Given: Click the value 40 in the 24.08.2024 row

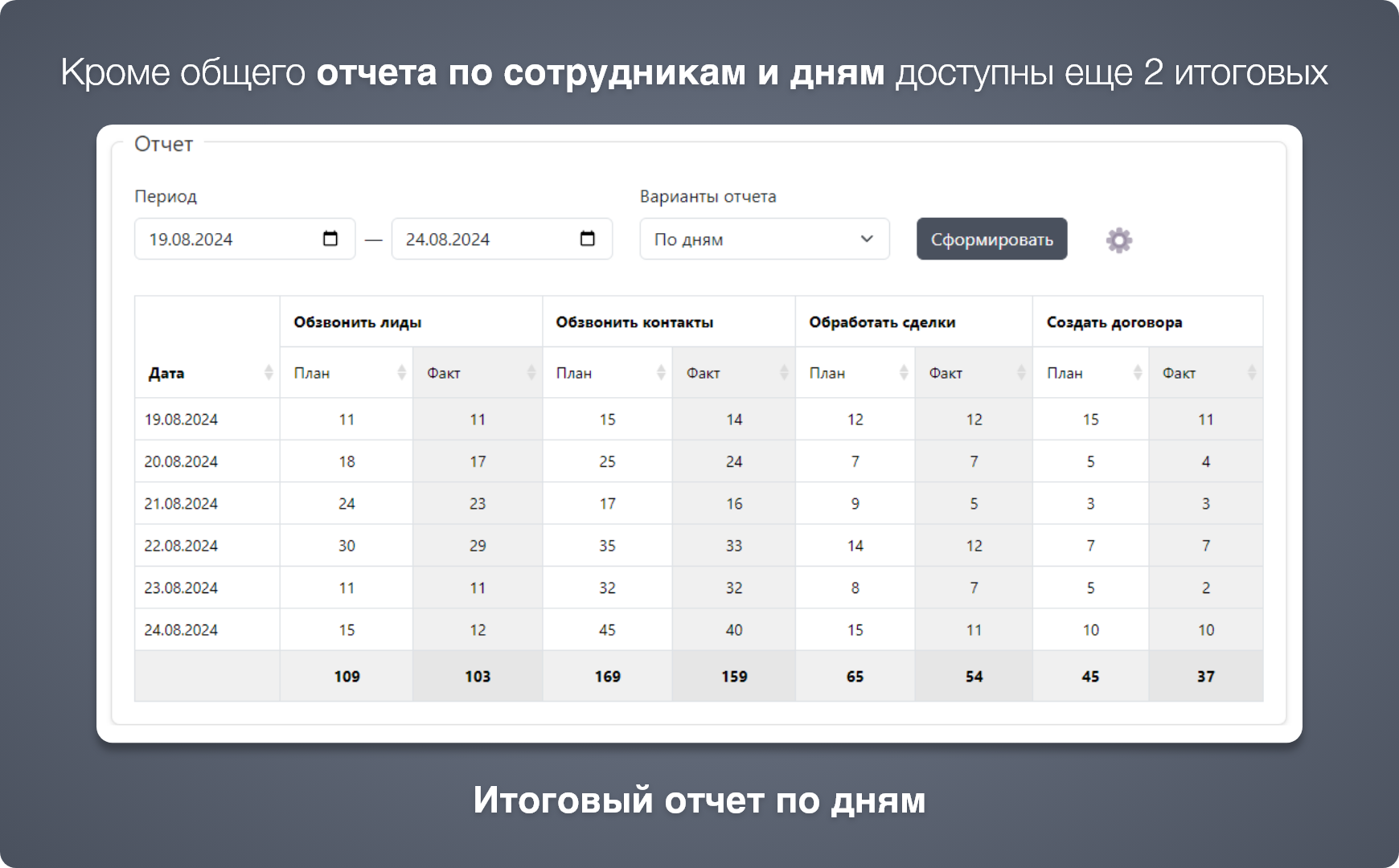Looking at the screenshot, I should coord(734,629).
